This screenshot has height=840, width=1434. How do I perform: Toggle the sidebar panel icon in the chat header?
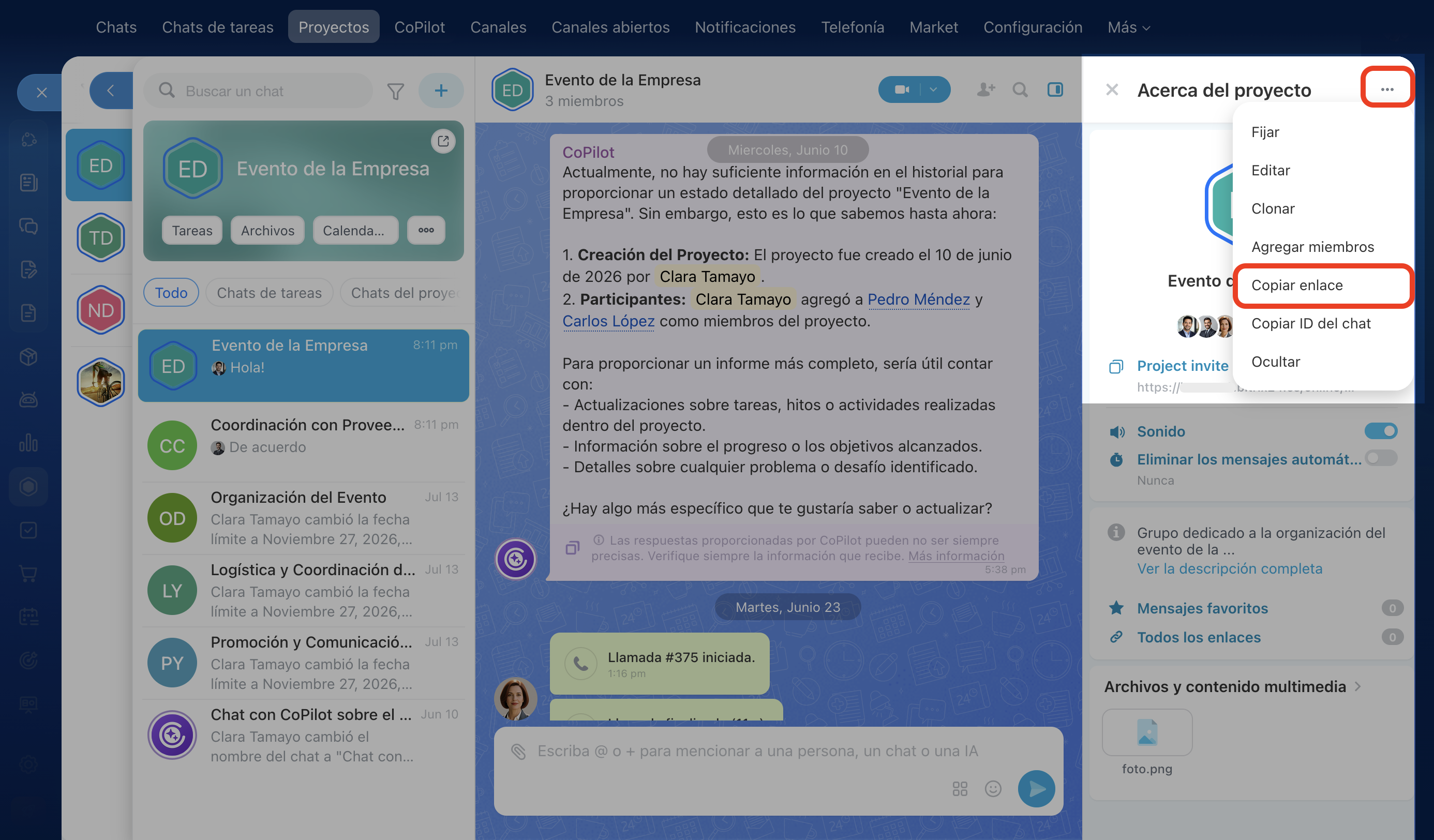[1055, 89]
